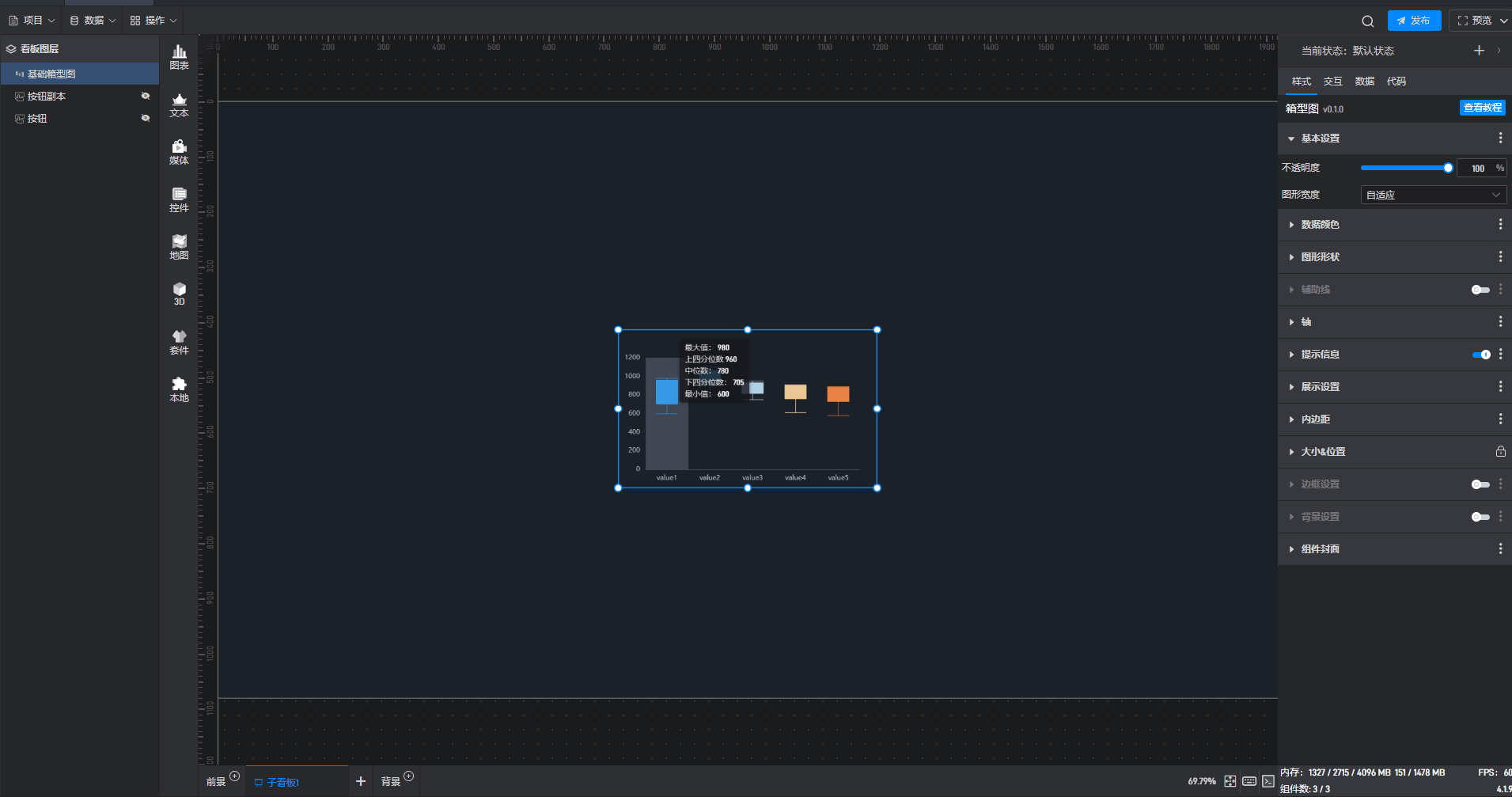The height and width of the screenshot is (797, 1512).
Task: Click the 发布 publish button
Action: 1414,21
